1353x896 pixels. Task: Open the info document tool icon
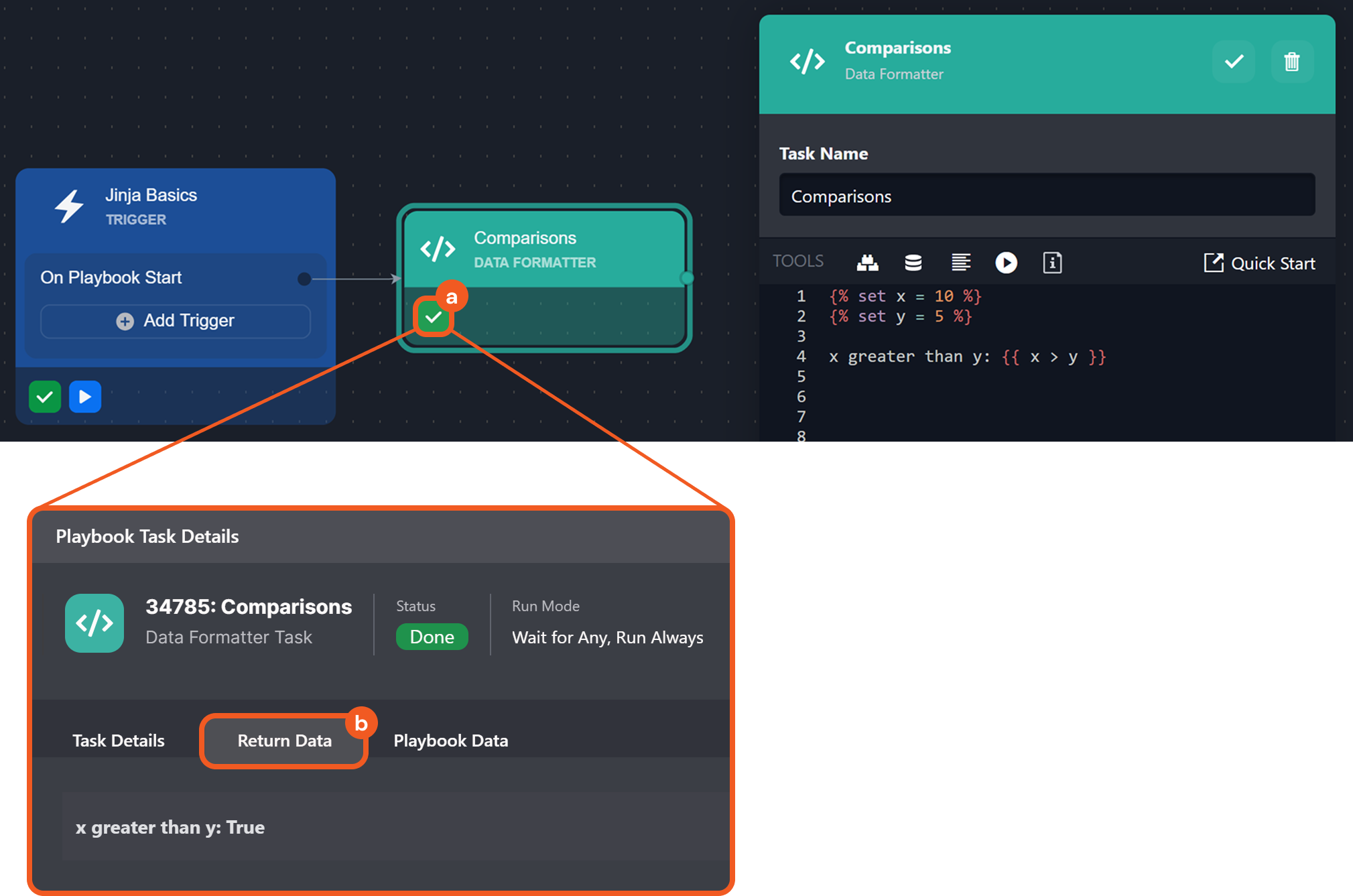pyautogui.click(x=1052, y=263)
